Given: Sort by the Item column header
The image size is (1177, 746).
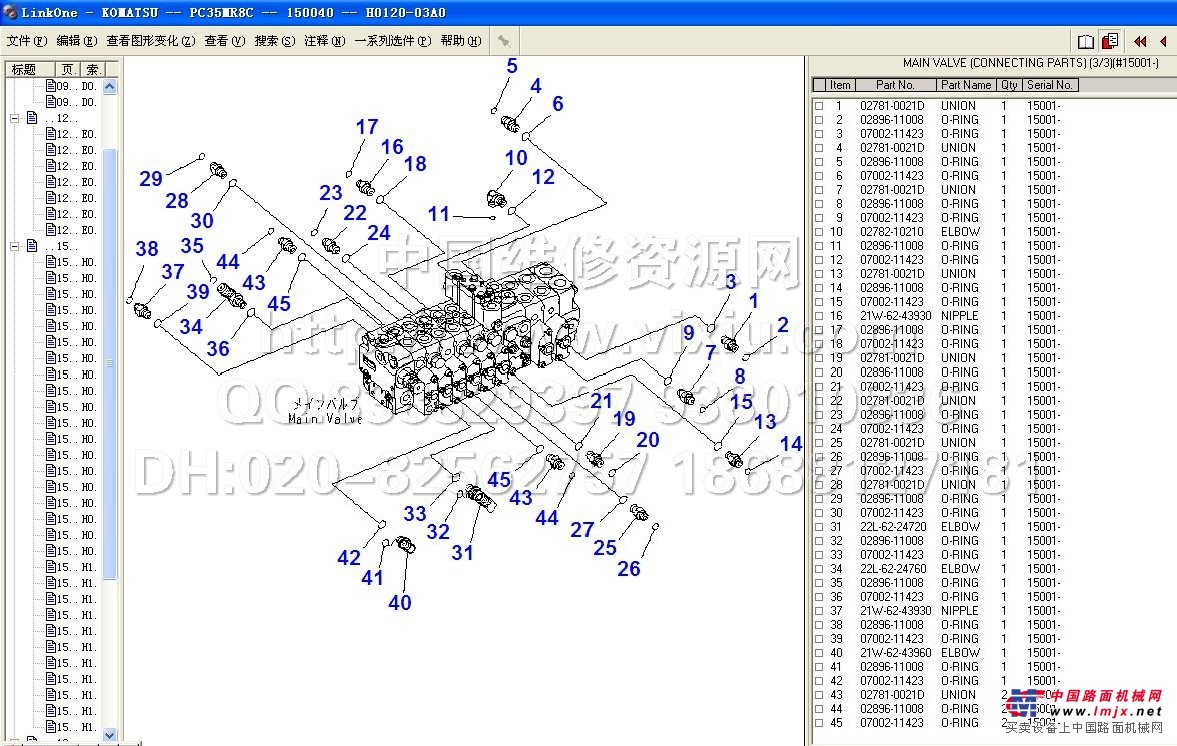Looking at the screenshot, I should [x=840, y=85].
